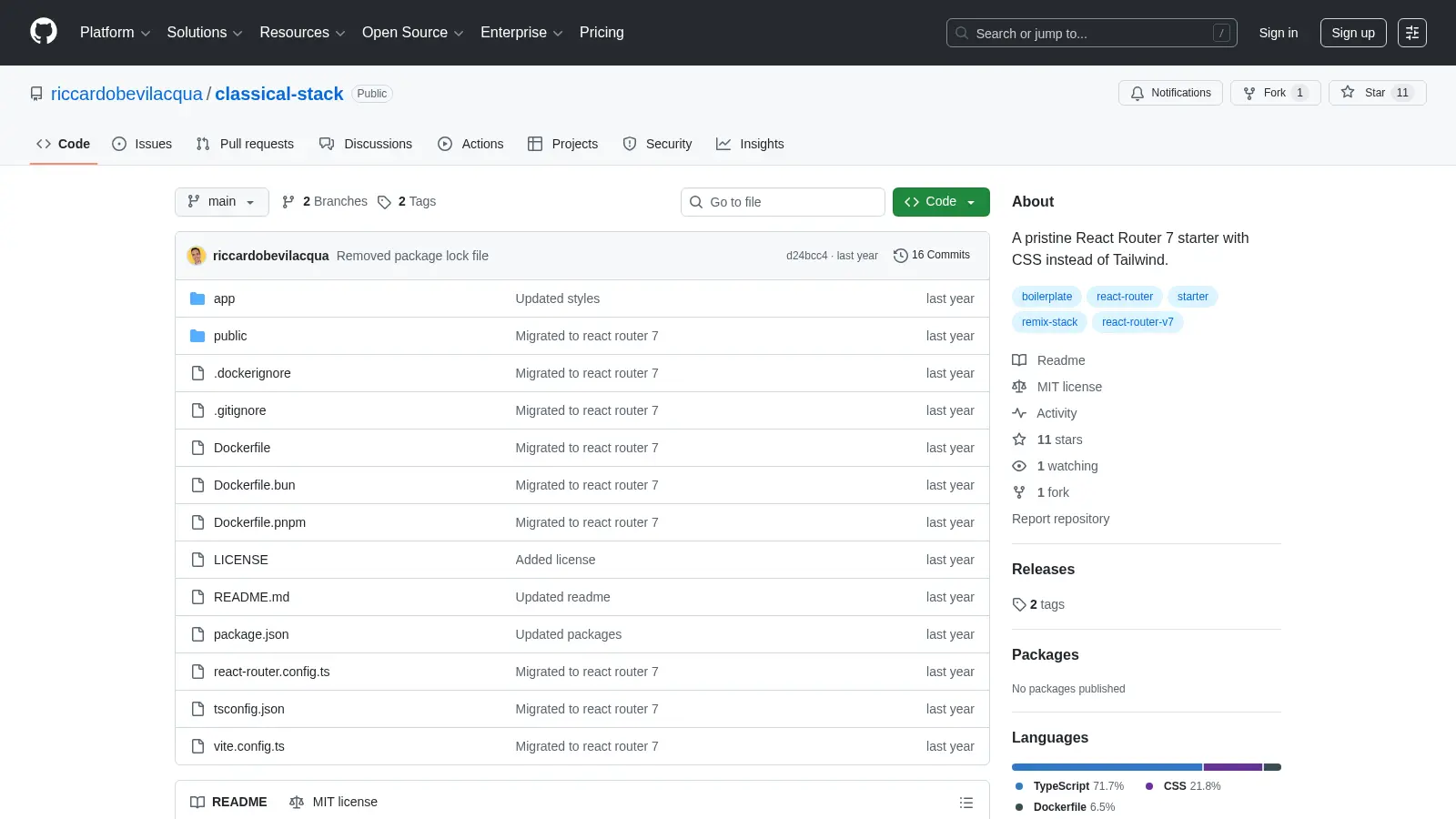Click the Go to file search box
The width and height of the screenshot is (1456, 819).
(x=783, y=202)
